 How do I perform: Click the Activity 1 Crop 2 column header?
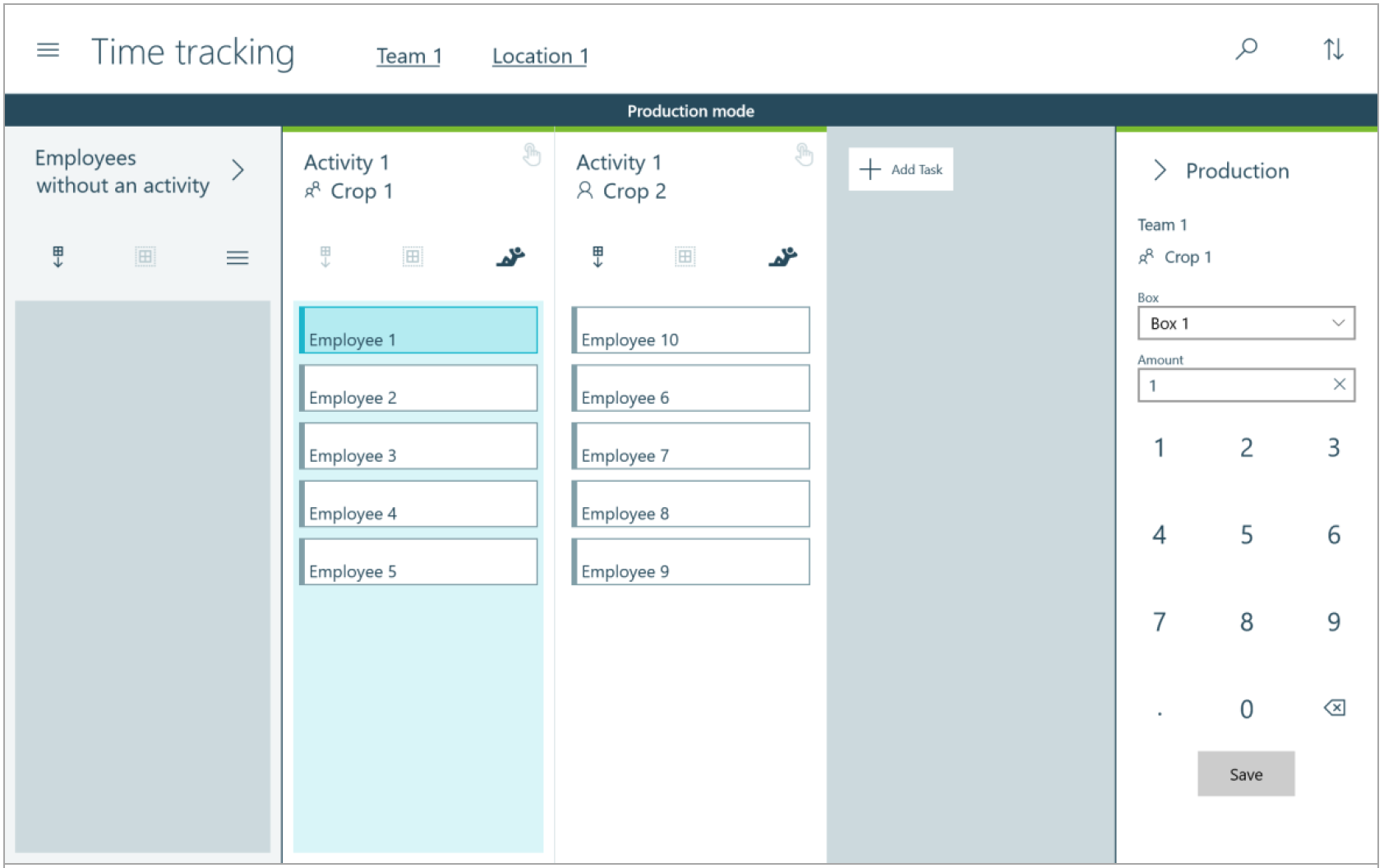click(x=621, y=177)
